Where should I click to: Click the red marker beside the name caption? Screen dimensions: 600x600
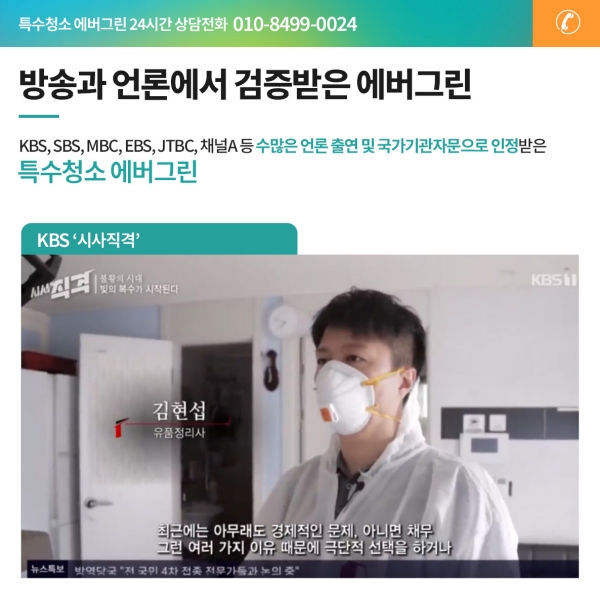coord(119,428)
